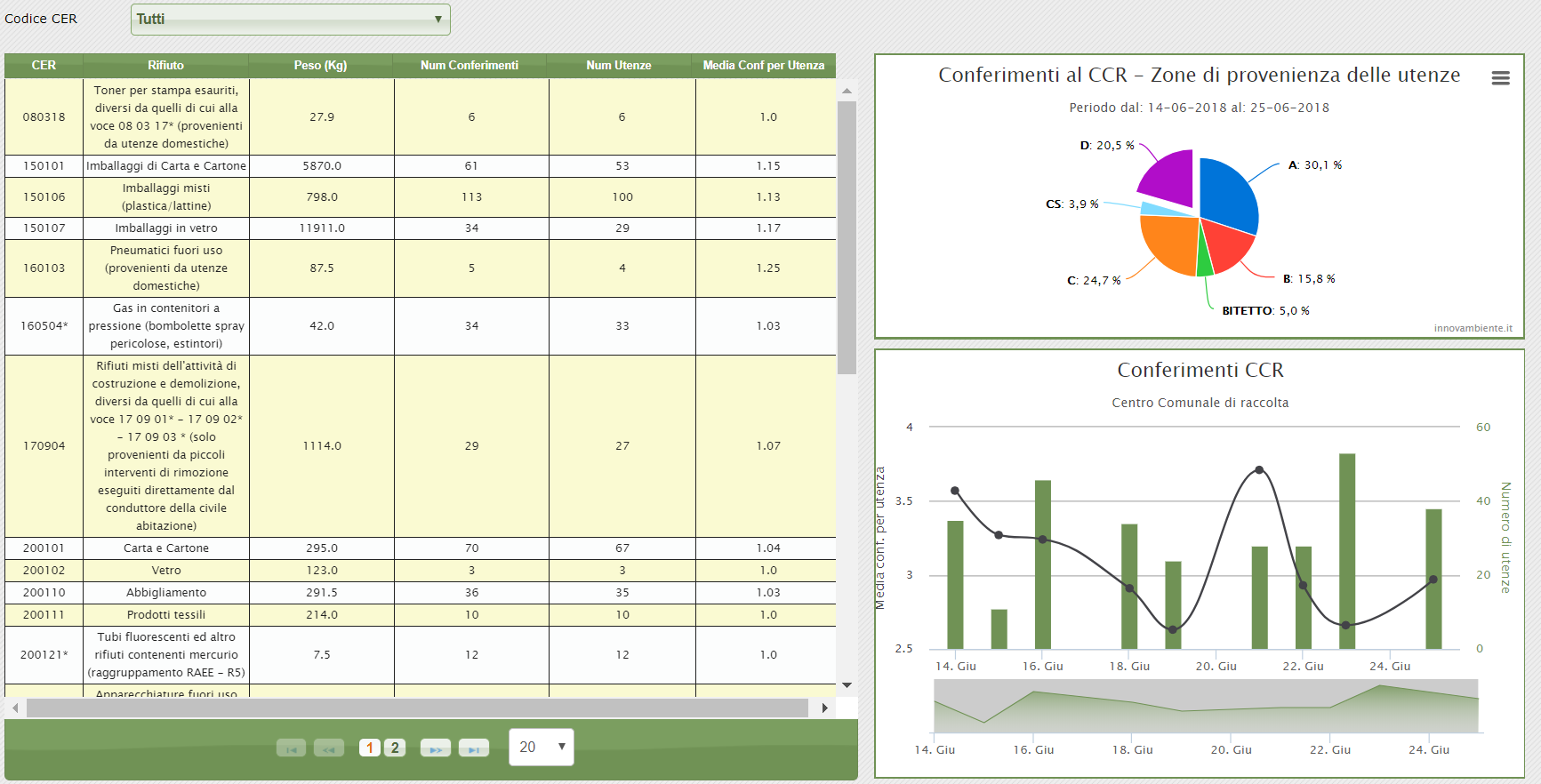Click the 'C: 24,7 %' pie label

coord(1094,281)
